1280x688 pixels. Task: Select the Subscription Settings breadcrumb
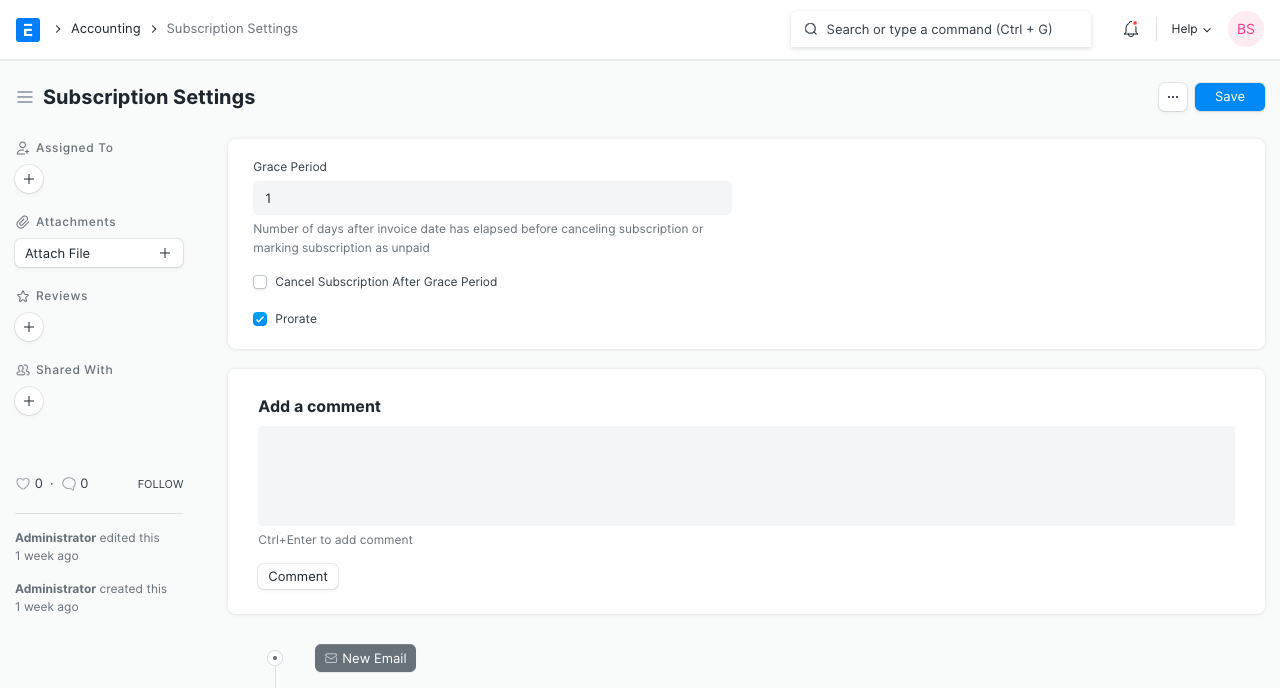click(232, 28)
